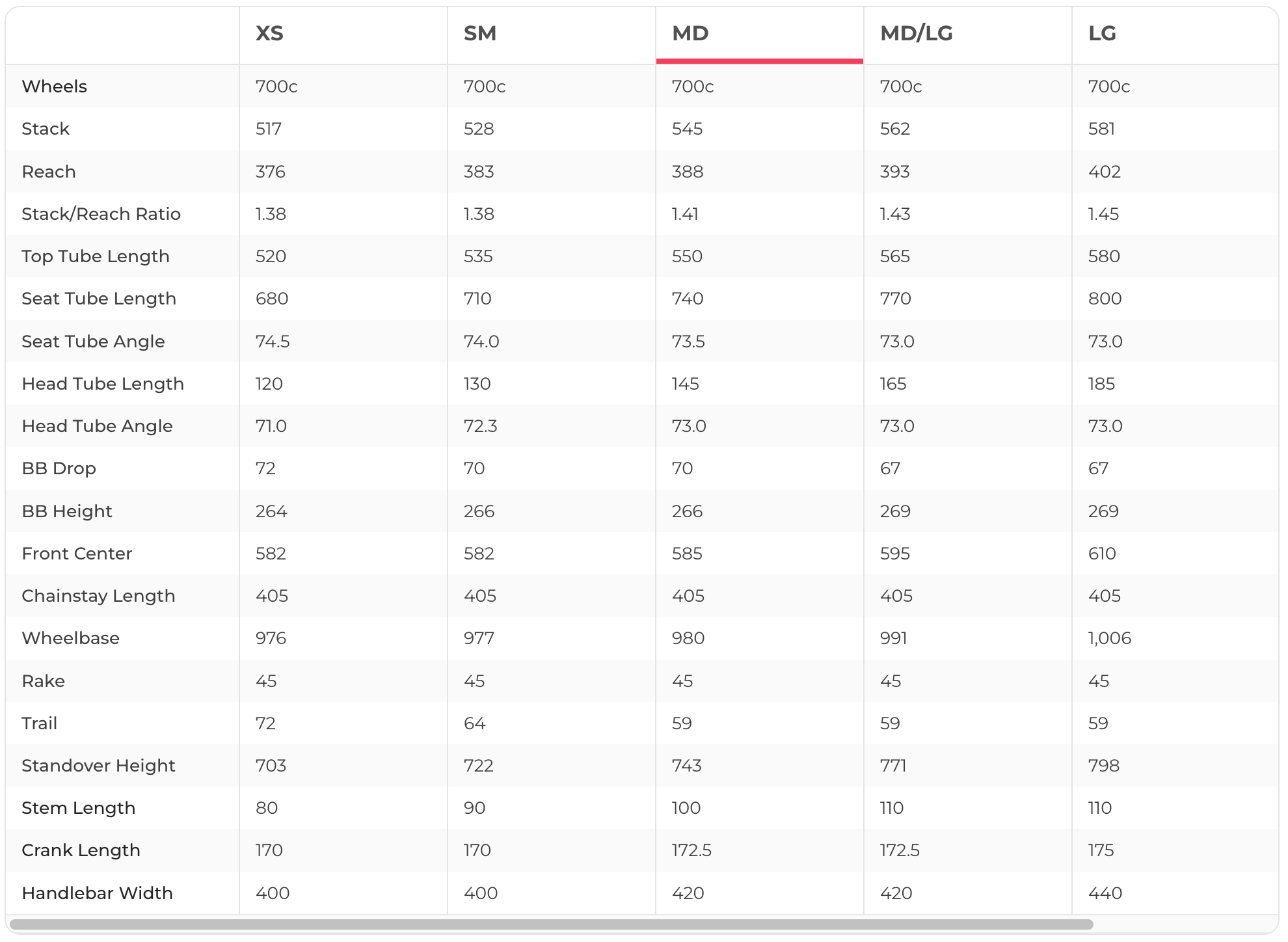The height and width of the screenshot is (942, 1288).
Task: Choose the LG size column header
Action: click(1102, 33)
